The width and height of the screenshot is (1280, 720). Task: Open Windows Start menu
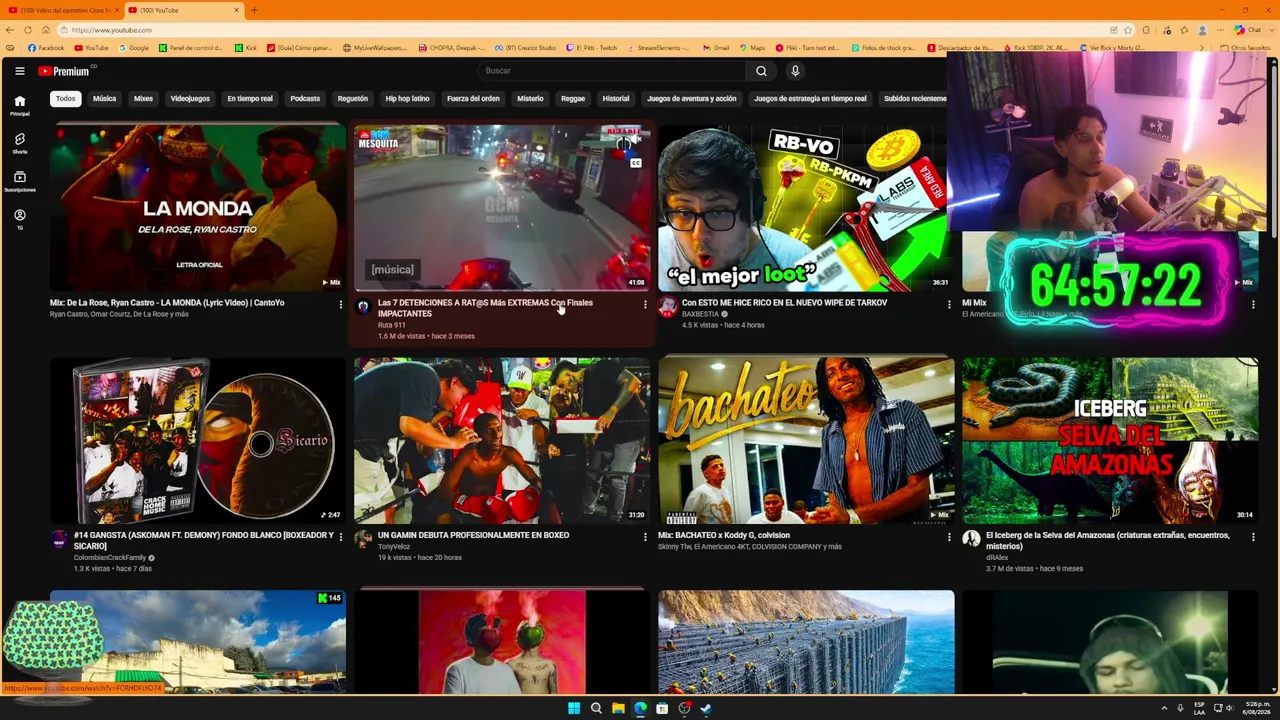(574, 708)
